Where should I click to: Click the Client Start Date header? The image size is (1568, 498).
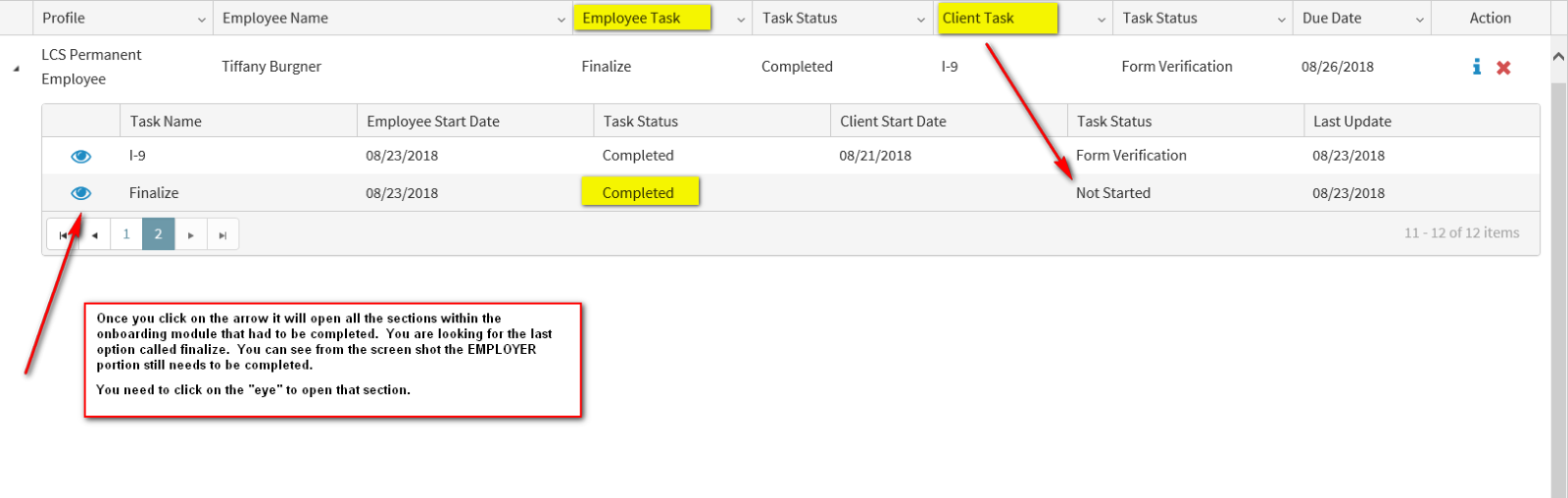coord(893,122)
